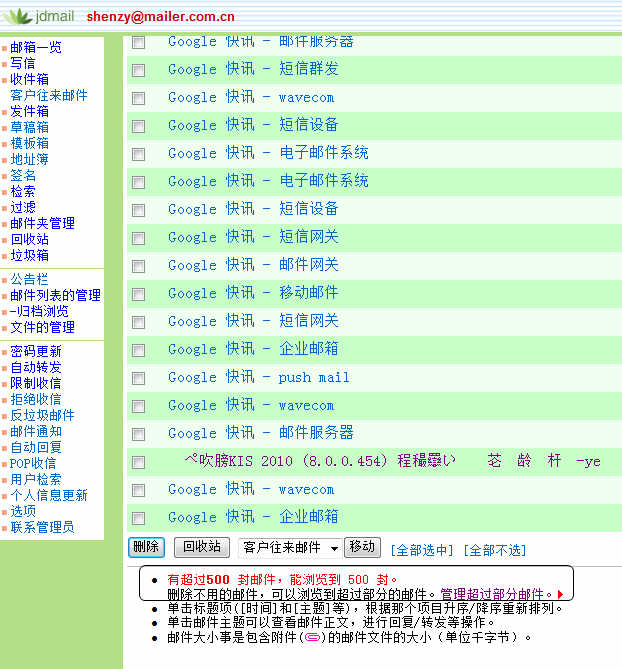
Task: Open the 过滤 filter link
Action: (23, 207)
